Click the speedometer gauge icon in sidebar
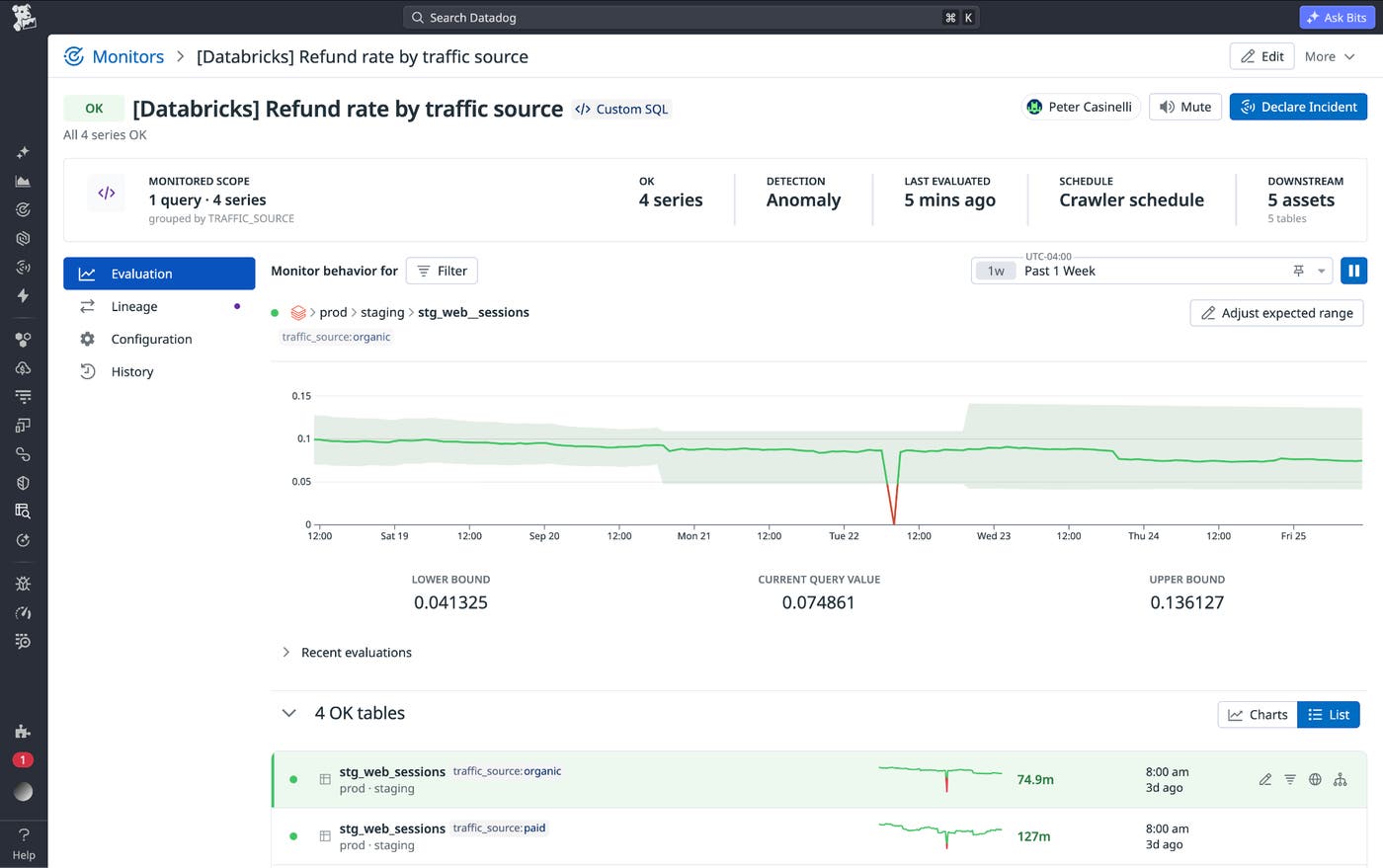The height and width of the screenshot is (868, 1383). click(23, 612)
